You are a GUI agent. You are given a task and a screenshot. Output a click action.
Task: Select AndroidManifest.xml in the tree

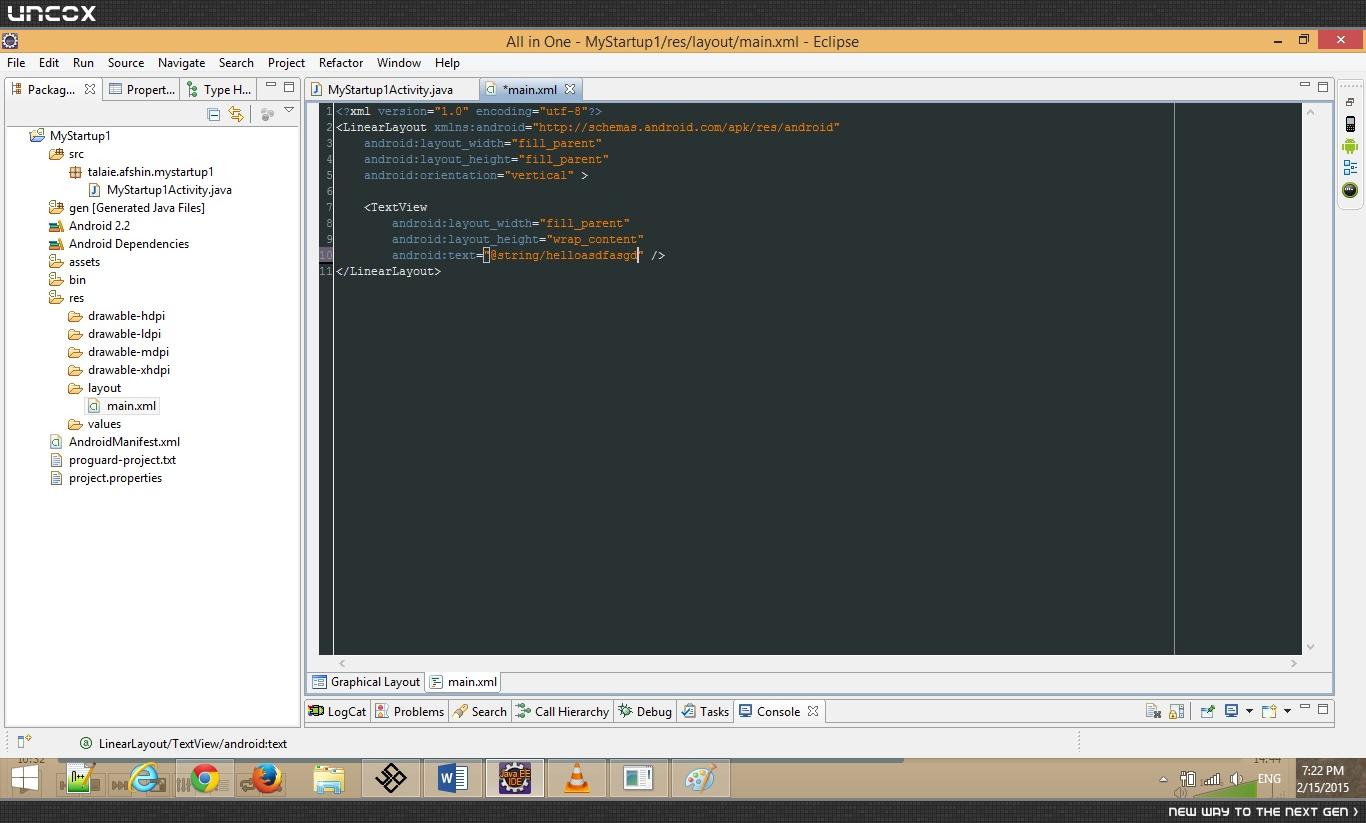[124, 441]
